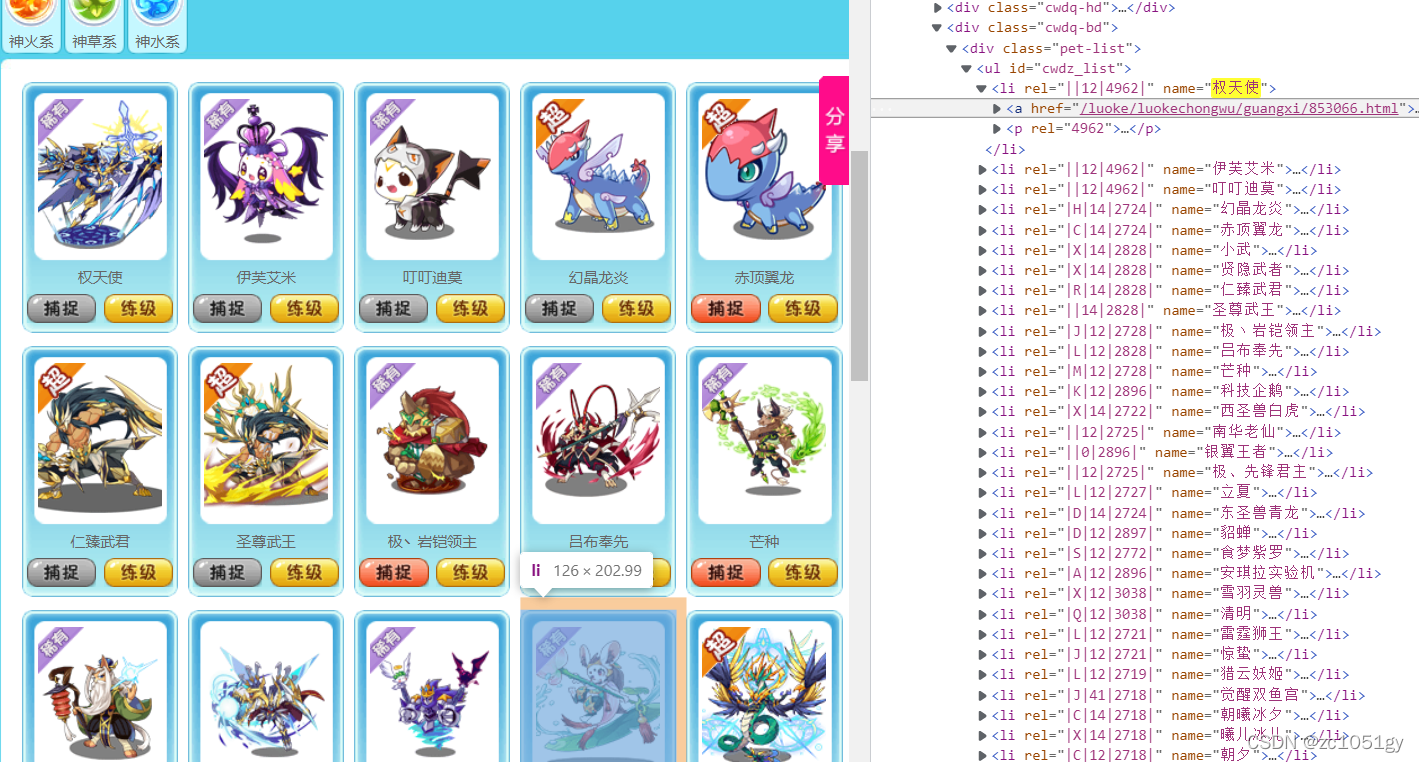This screenshot has height=762, width=1419.
Task: Open the 伊芙艾米 pet image
Action: click(x=266, y=176)
